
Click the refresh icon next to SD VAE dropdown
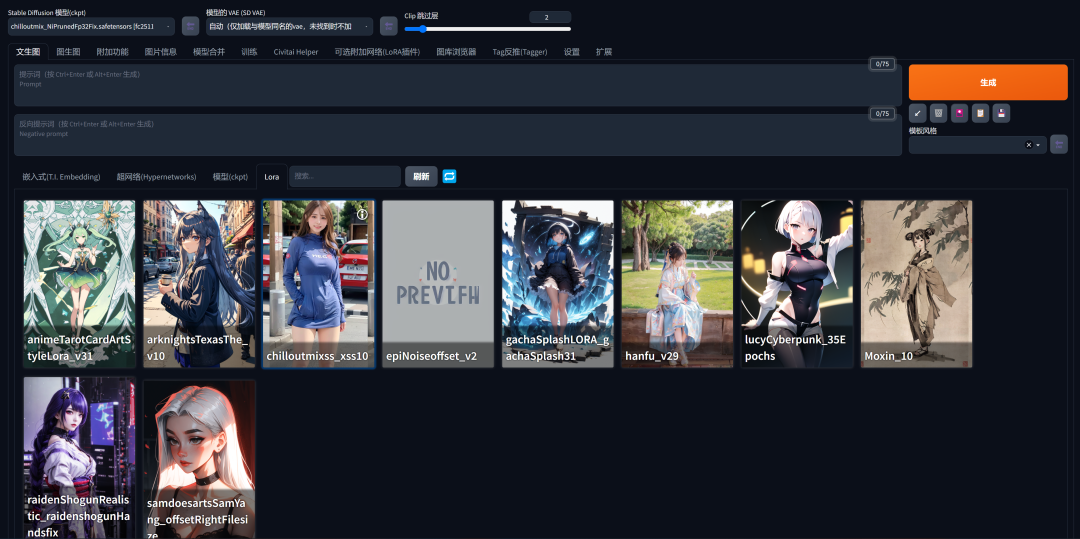388,26
